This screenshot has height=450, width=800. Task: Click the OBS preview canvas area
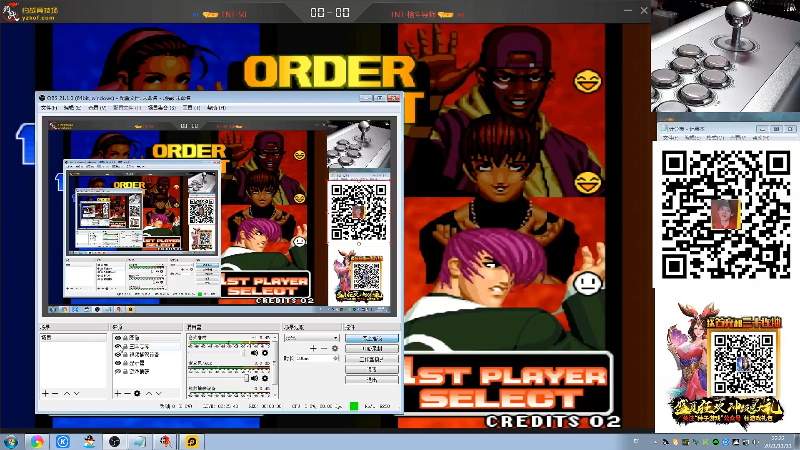tap(220, 216)
